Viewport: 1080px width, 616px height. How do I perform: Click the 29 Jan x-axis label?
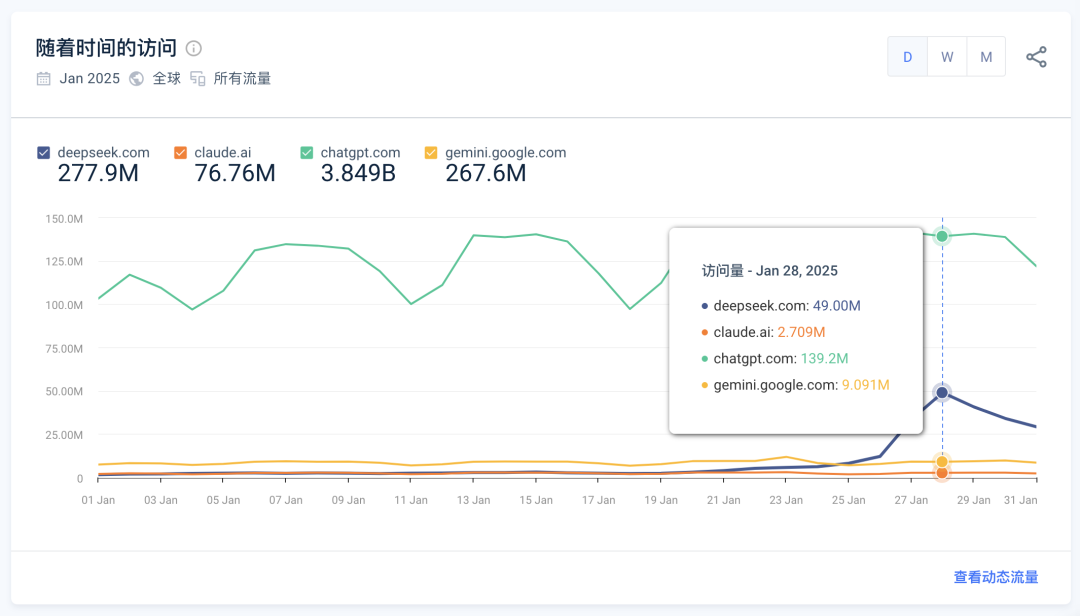click(973, 500)
